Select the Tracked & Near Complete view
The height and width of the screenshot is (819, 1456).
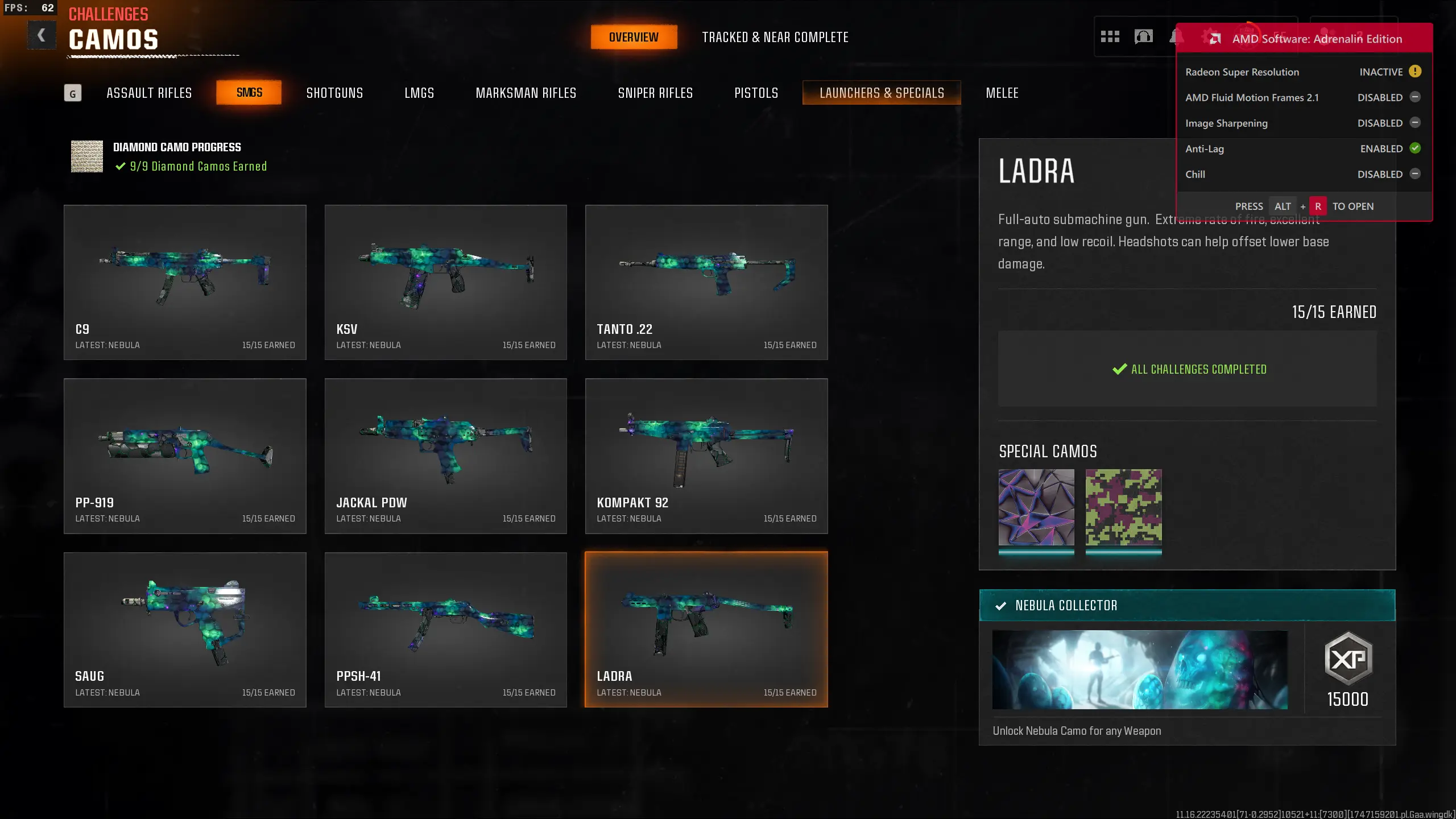pyautogui.click(x=775, y=38)
